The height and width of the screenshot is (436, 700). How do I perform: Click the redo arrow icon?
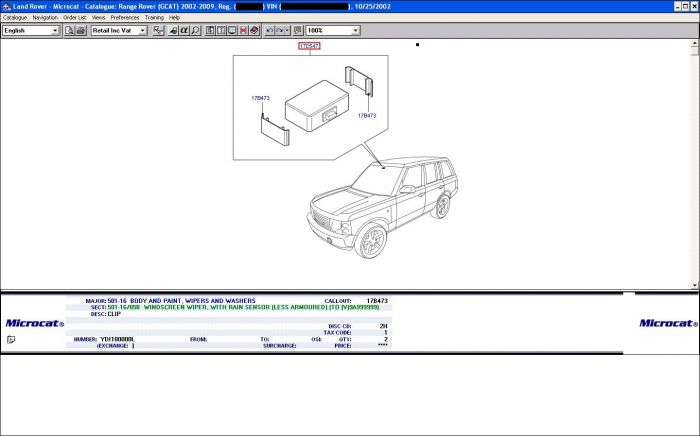tap(279, 30)
